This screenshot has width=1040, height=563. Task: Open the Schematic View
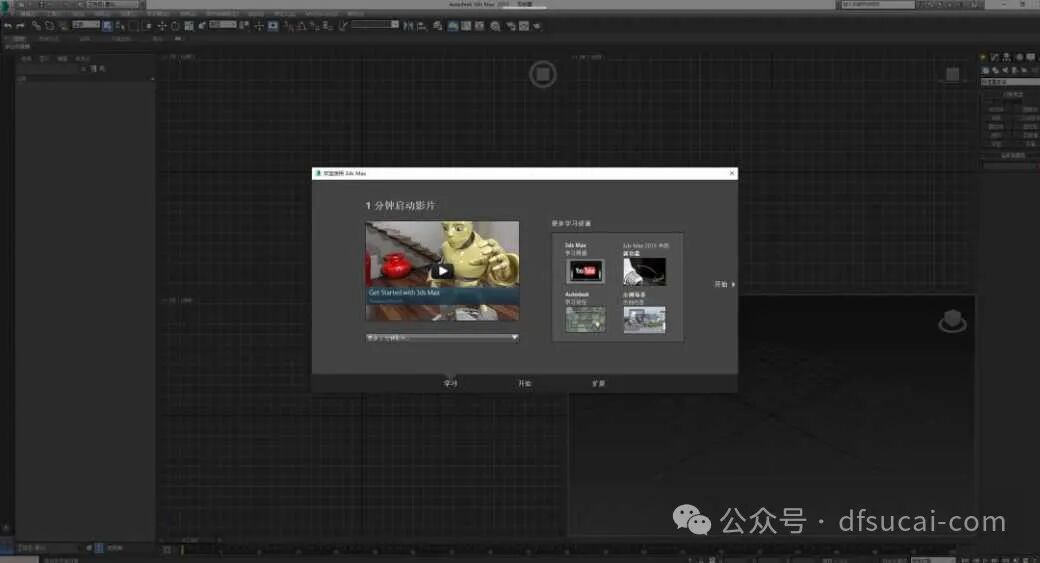click(480, 26)
